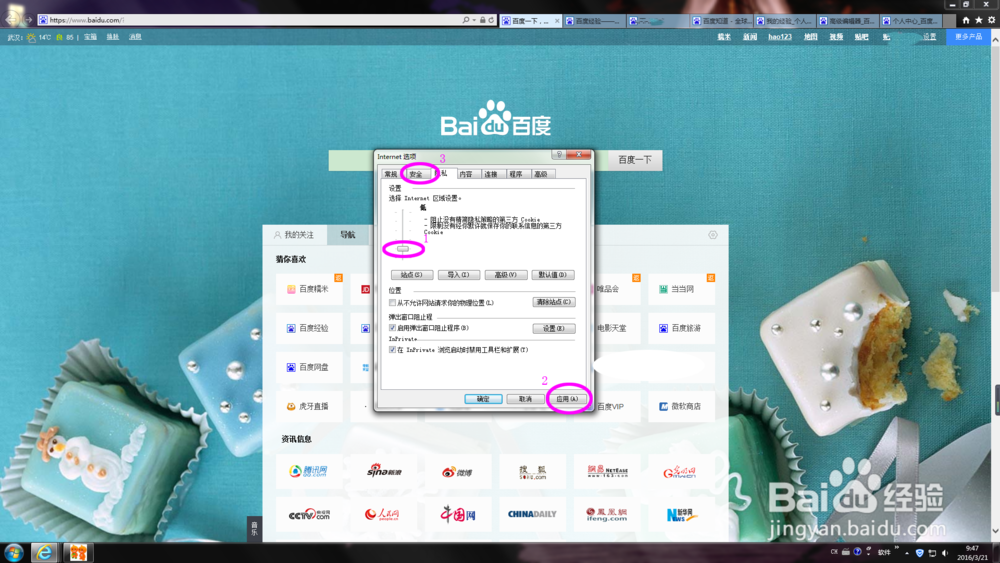Click the browser refresh icon

click(491, 20)
